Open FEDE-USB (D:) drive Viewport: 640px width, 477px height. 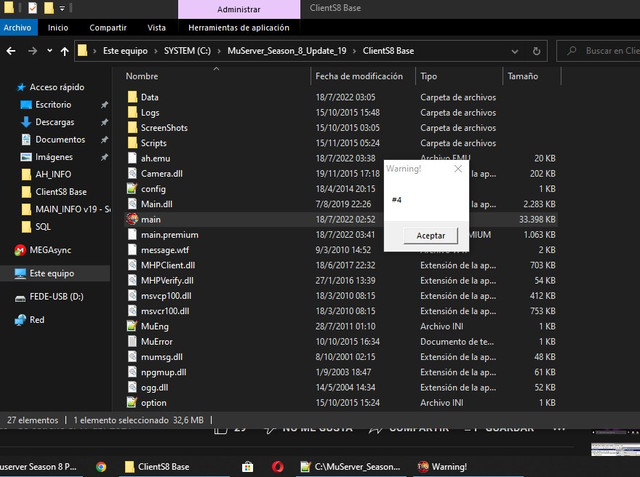(56, 297)
